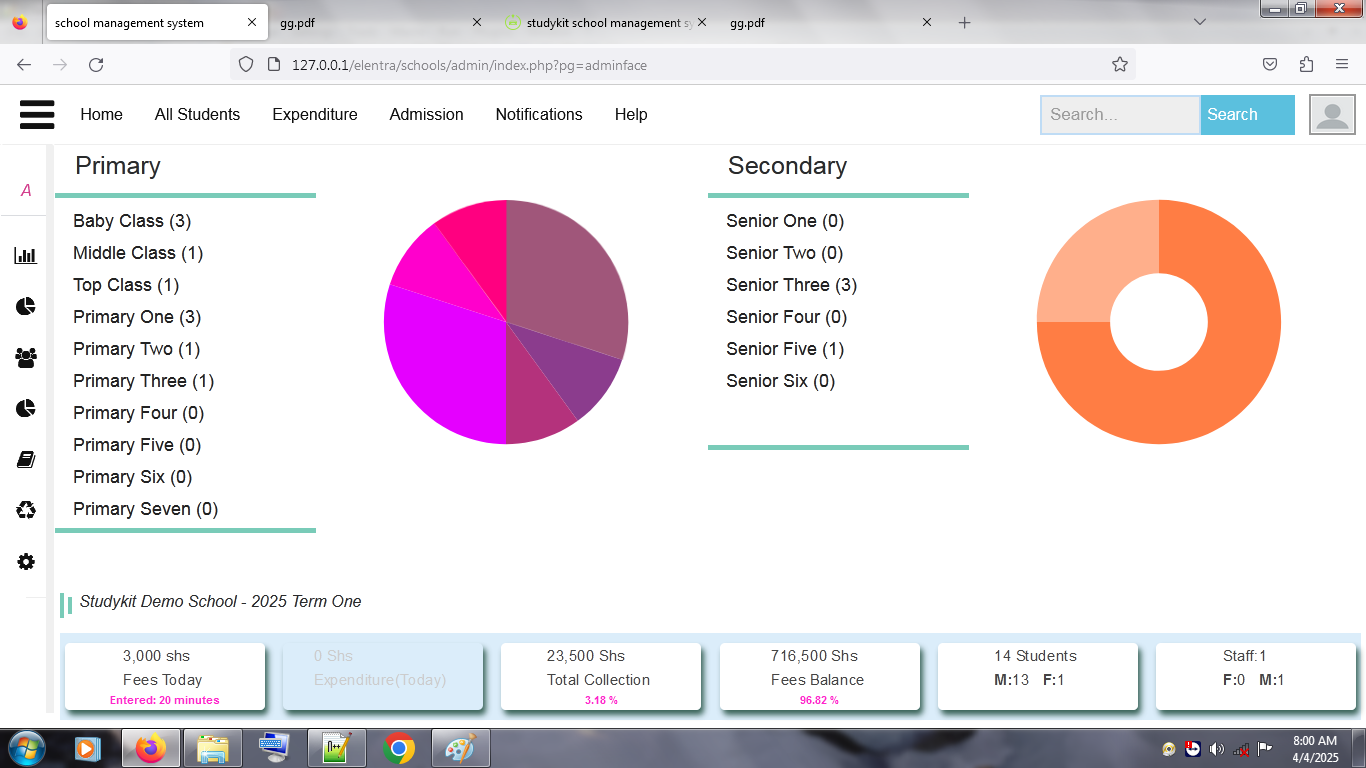Open settings via the gear icon

point(25,561)
